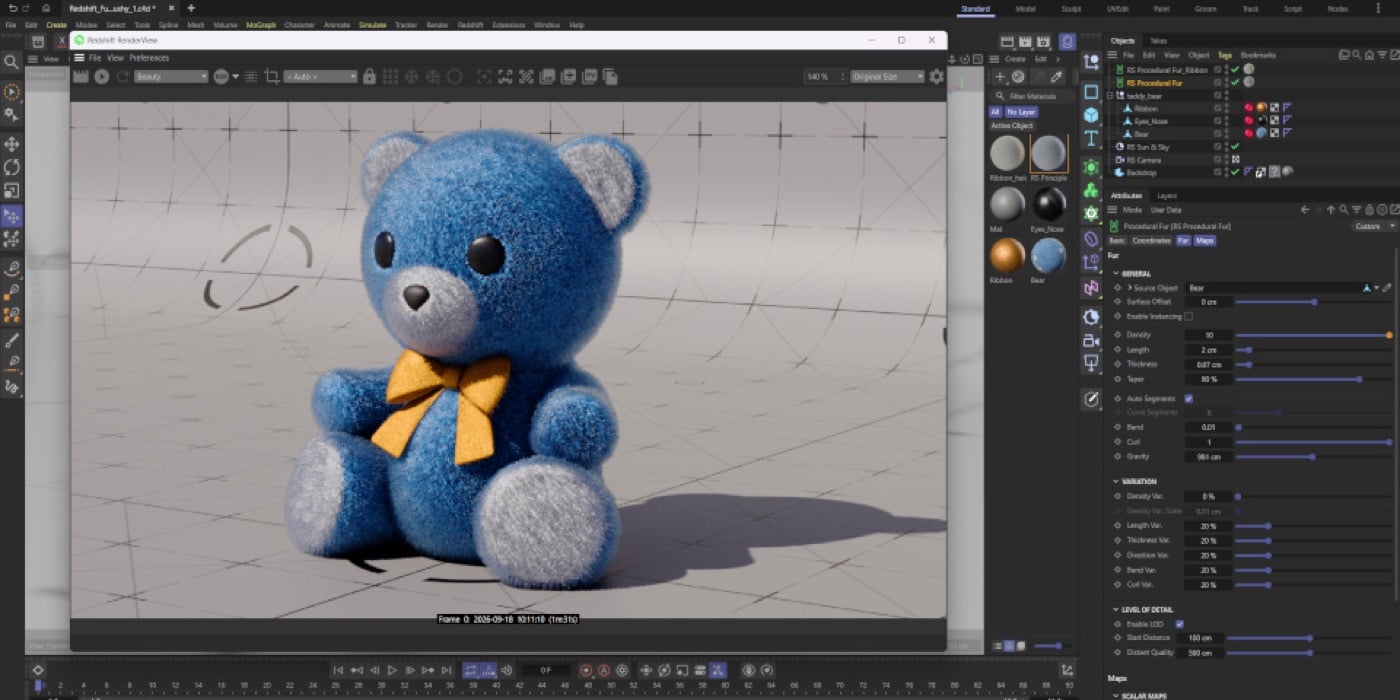
Task: Open RenderView Preferences menu
Action: [x=149, y=58]
